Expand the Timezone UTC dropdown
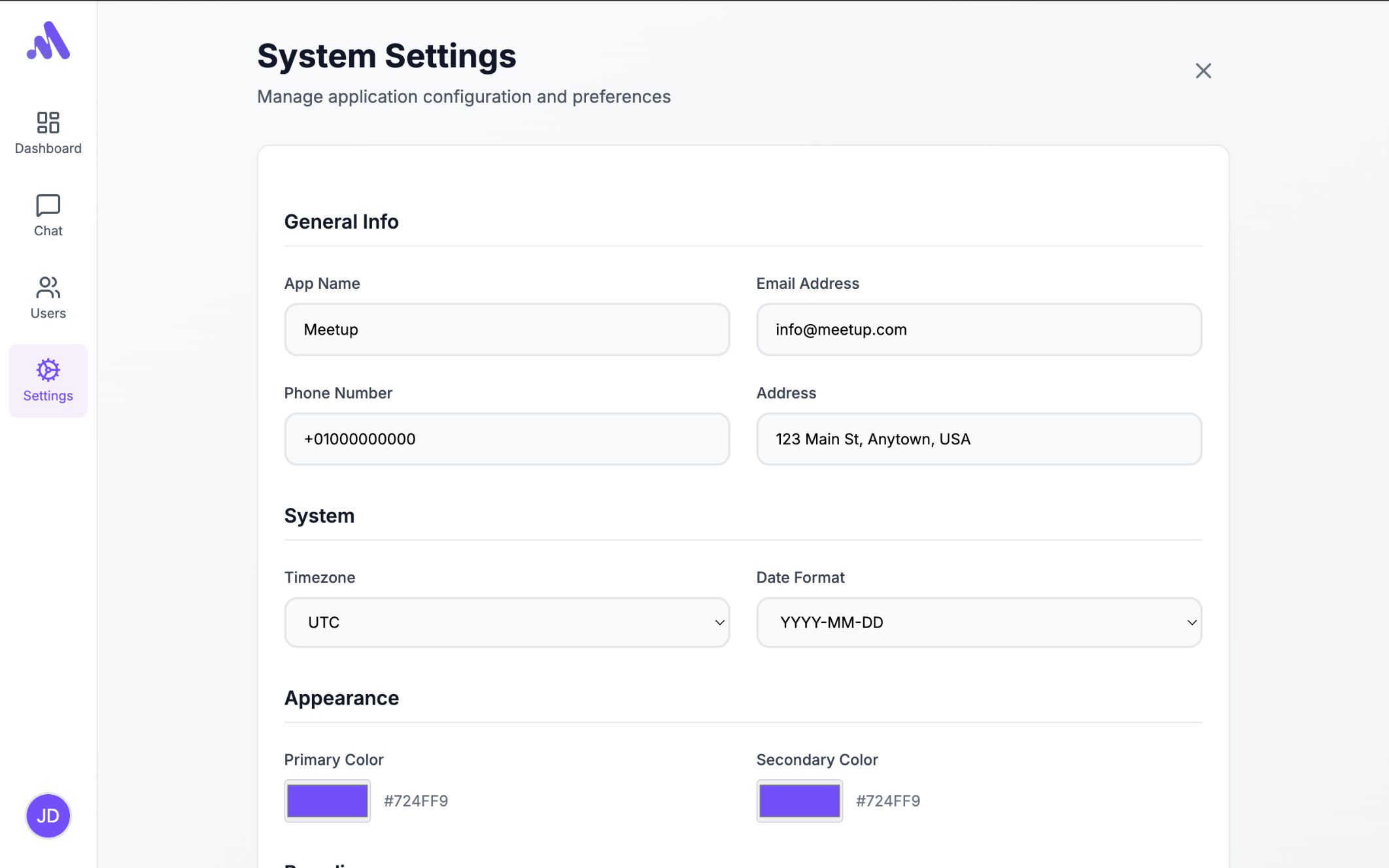The image size is (1389, 868). (x=506, y=622)
